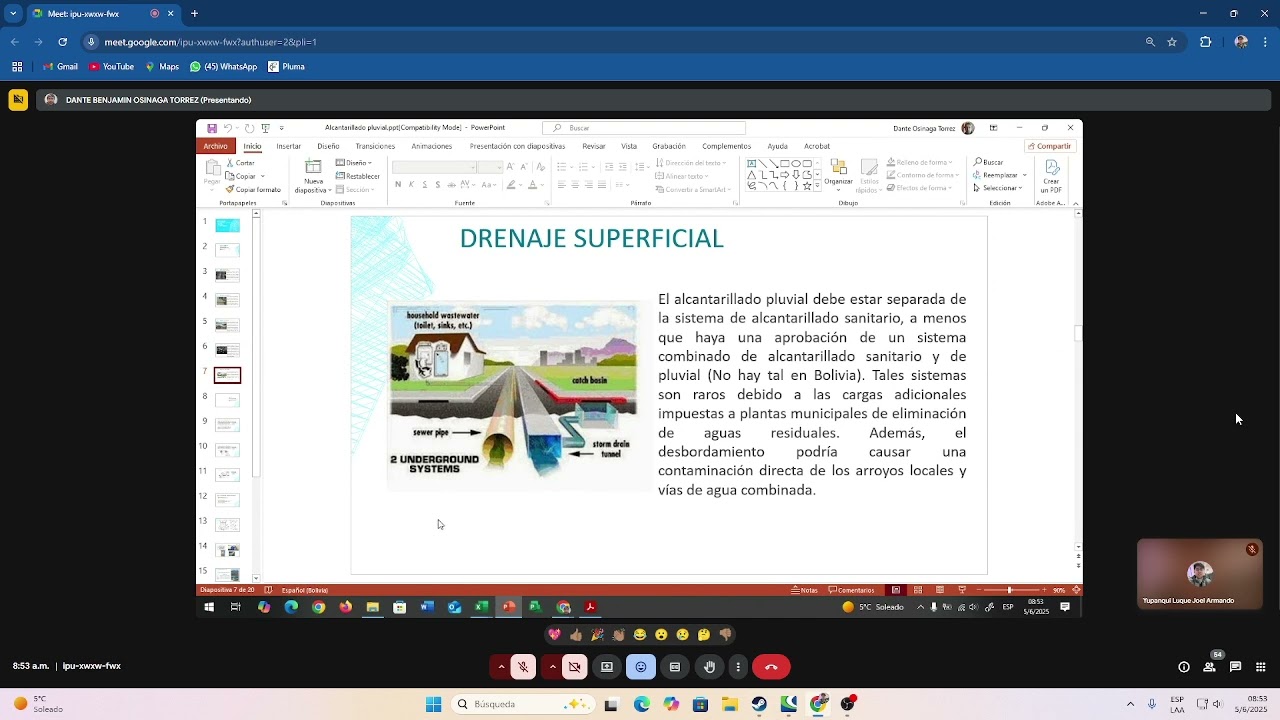Send thinking face reaction emoji

click(704, 635)
